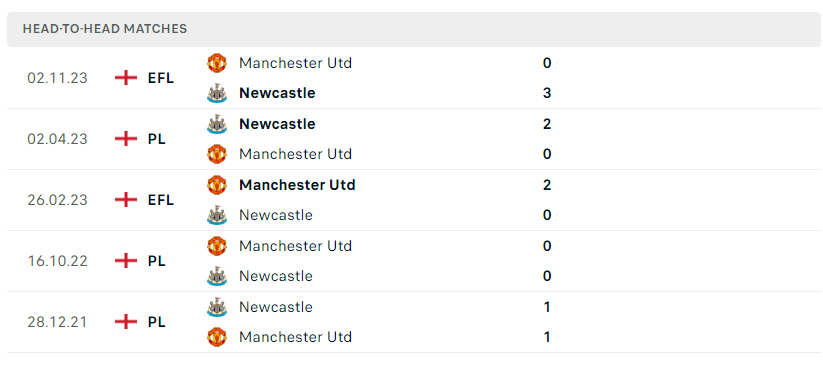Click Manchester Utd score 0 in 16.10.22 match
The image size is (823, 370).
547,246
